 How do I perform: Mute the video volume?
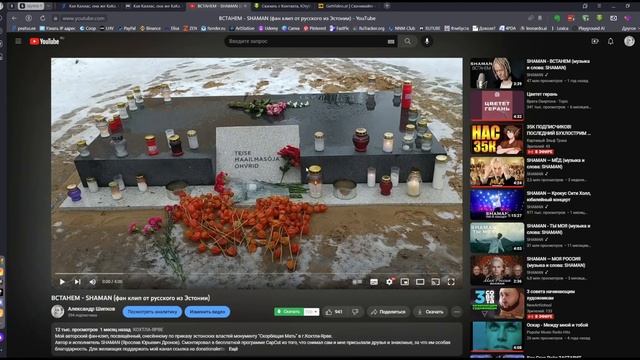click(x=93, y=282)
